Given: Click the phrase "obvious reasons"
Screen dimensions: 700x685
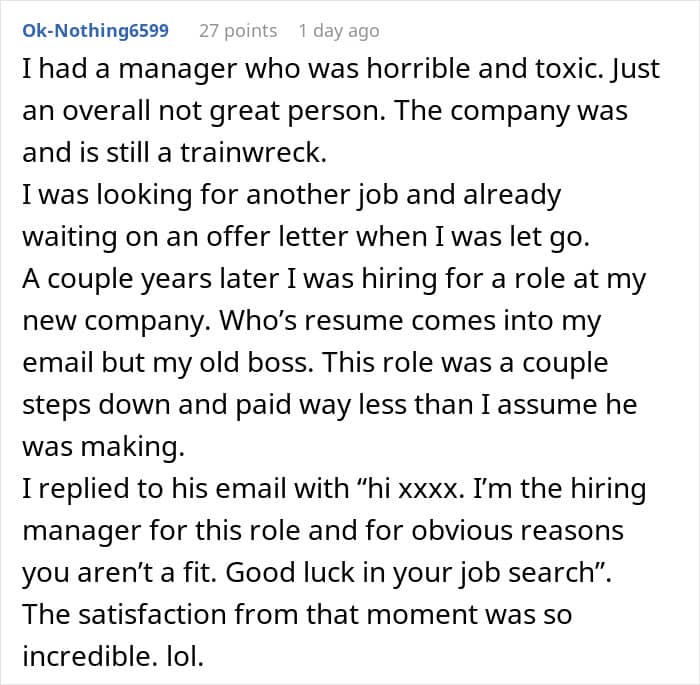Looking at the screenshot, I should 517,530.
